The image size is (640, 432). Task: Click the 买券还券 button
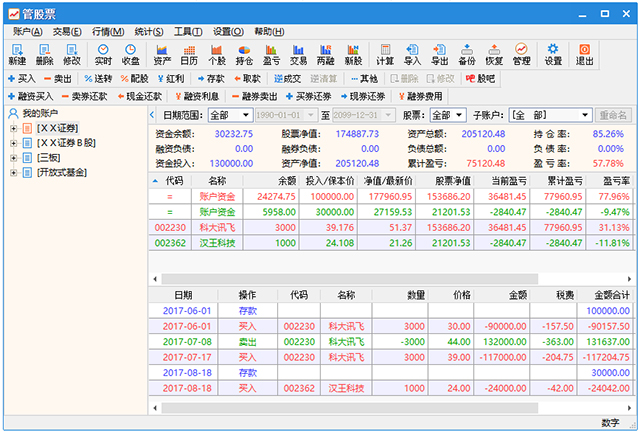(x=309, y=96)
